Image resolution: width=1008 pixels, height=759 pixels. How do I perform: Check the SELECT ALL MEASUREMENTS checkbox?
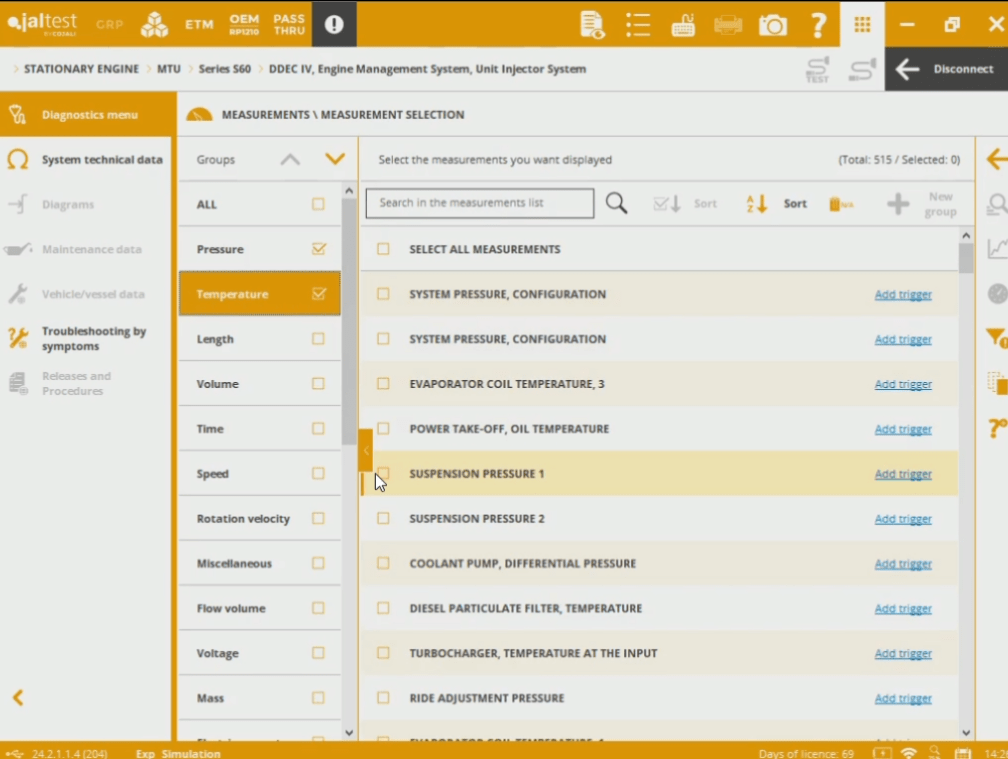(383, 249)
